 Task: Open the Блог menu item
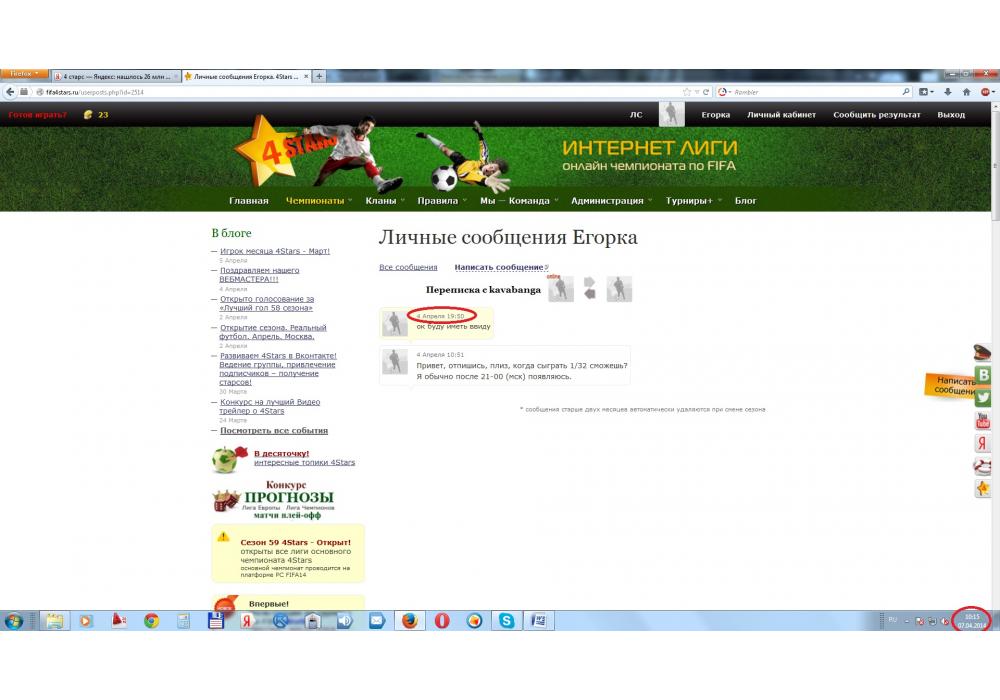point(746,201)
